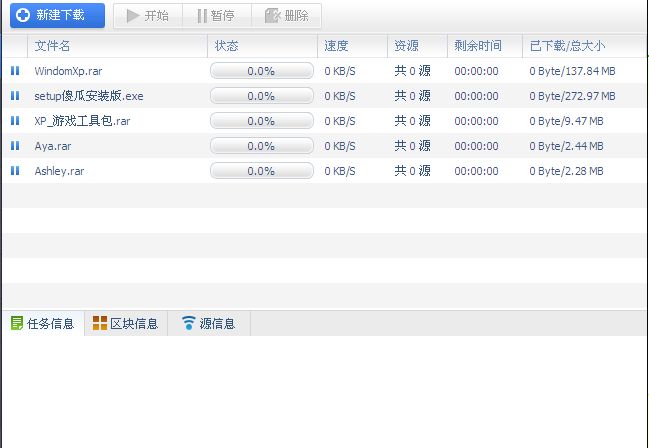Click pause icon beside Aya.rar
The image size is (649, 448).
[x=15, y=146]
